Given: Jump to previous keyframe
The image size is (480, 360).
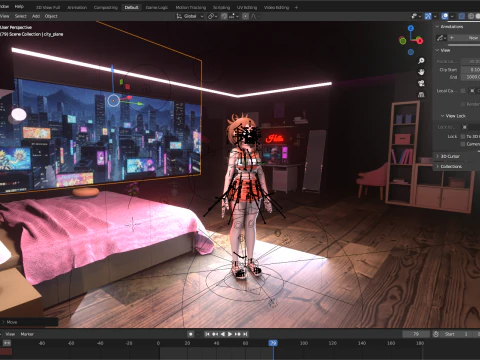Looking at the screenshot, I should point(215,334).
